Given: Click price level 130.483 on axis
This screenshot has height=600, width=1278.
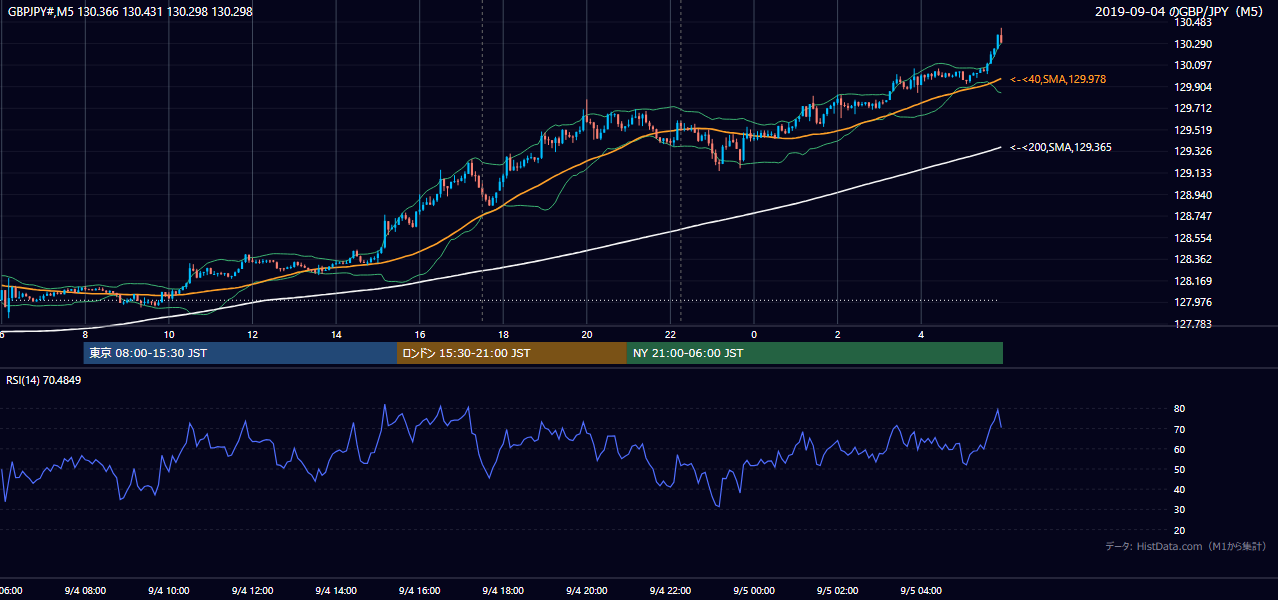Looking at the screenshot, I should point(1193,22).
